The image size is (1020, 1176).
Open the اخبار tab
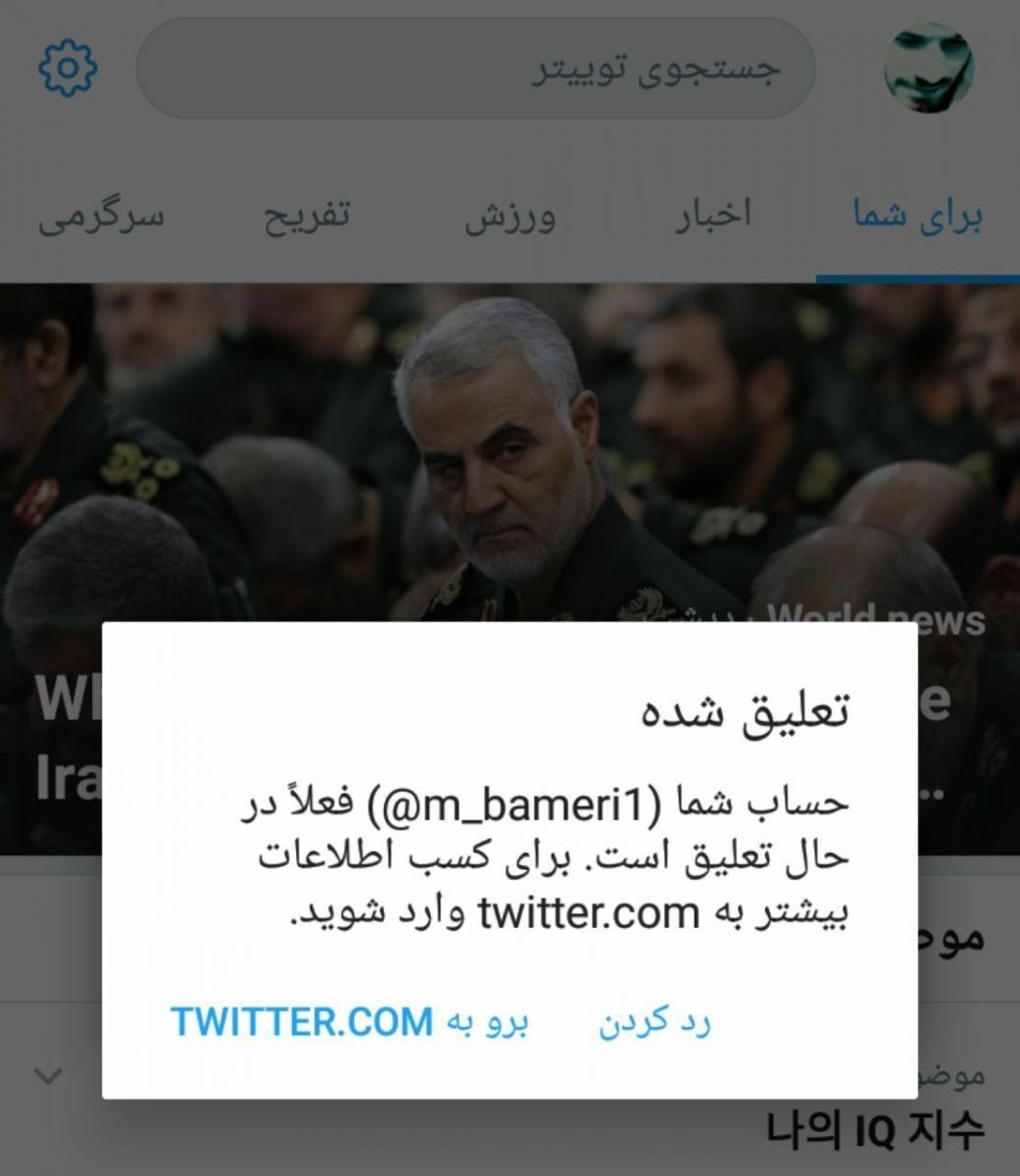click(x=712, y=215)
